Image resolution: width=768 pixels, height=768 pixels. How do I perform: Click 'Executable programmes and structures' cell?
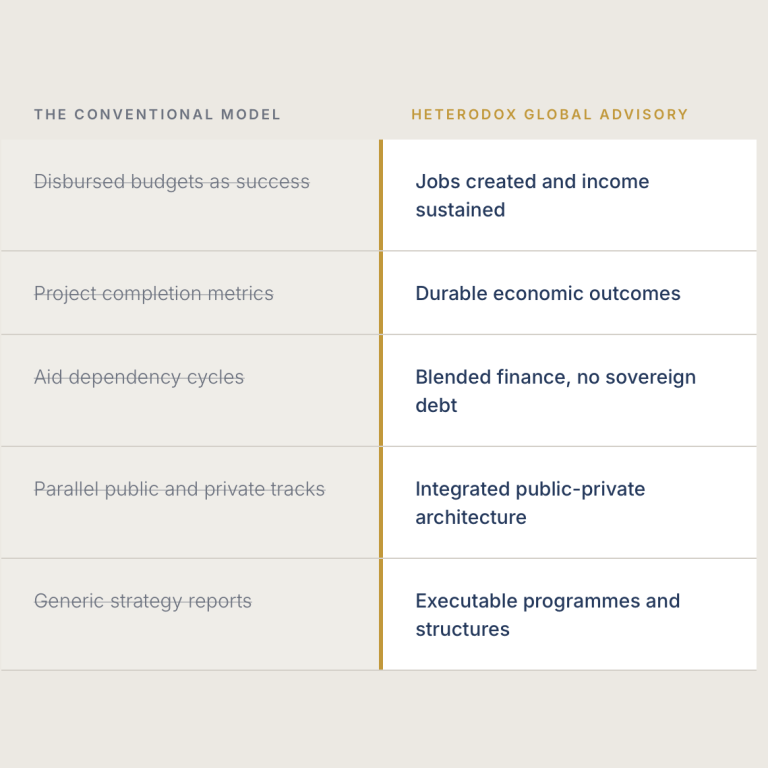click(569, 614)
